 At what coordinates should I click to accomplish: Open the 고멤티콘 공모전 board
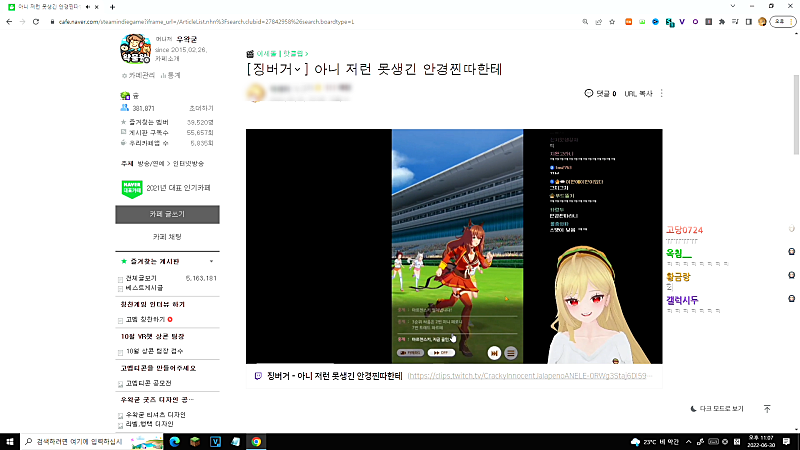[x=148, y=383]
